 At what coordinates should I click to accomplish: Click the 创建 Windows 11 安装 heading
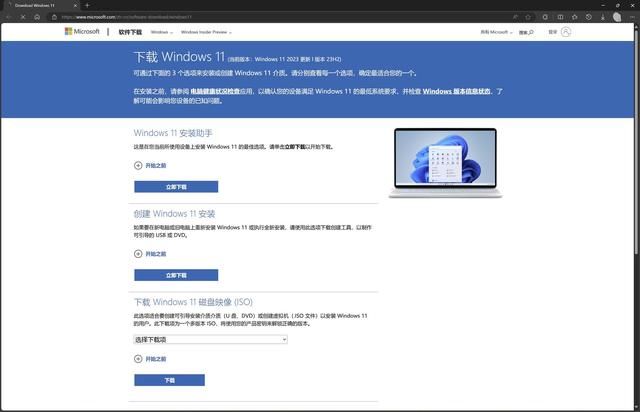tap(174, 214)
